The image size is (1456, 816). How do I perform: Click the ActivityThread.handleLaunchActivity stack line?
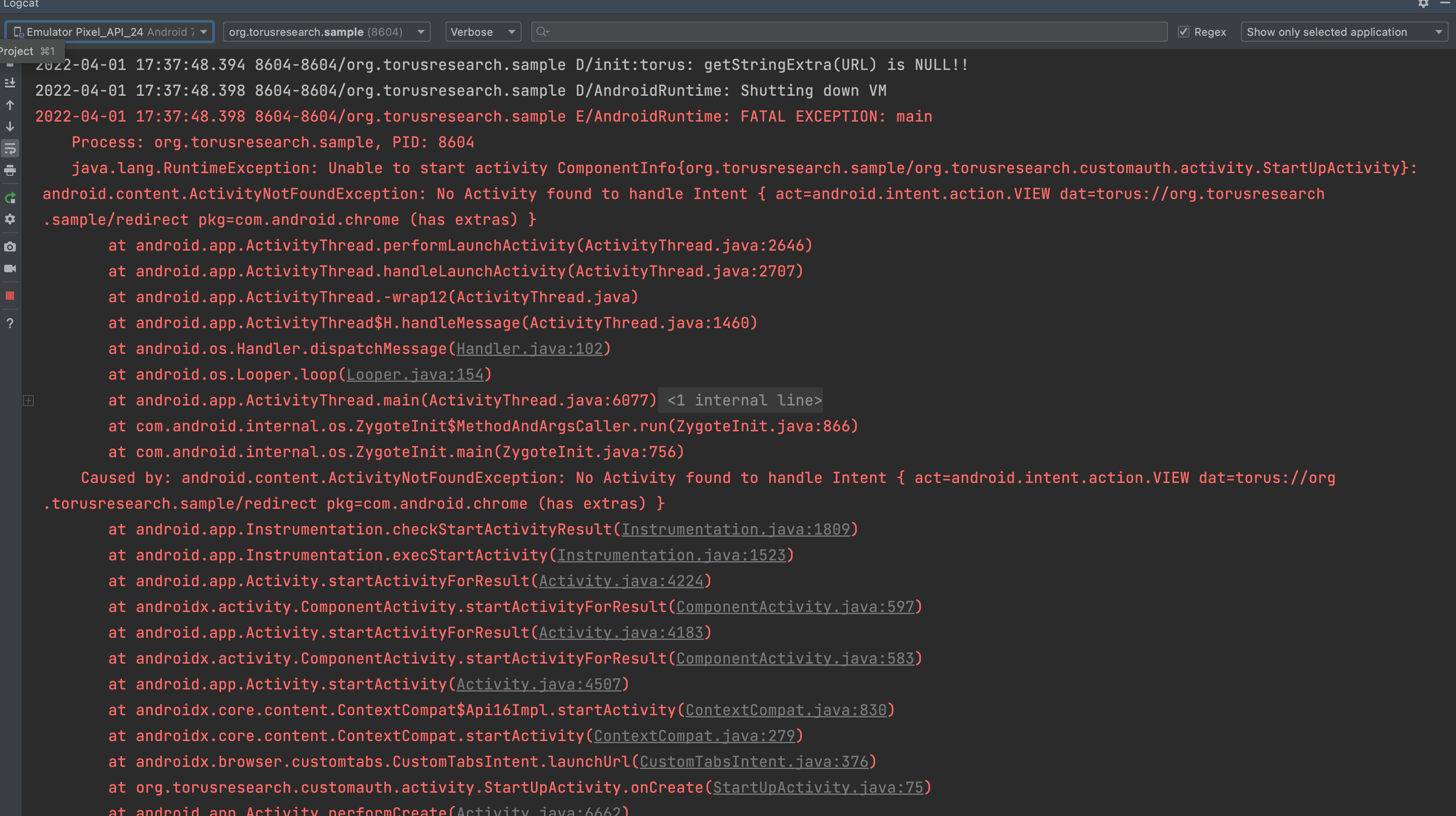(x=456, y=271)
